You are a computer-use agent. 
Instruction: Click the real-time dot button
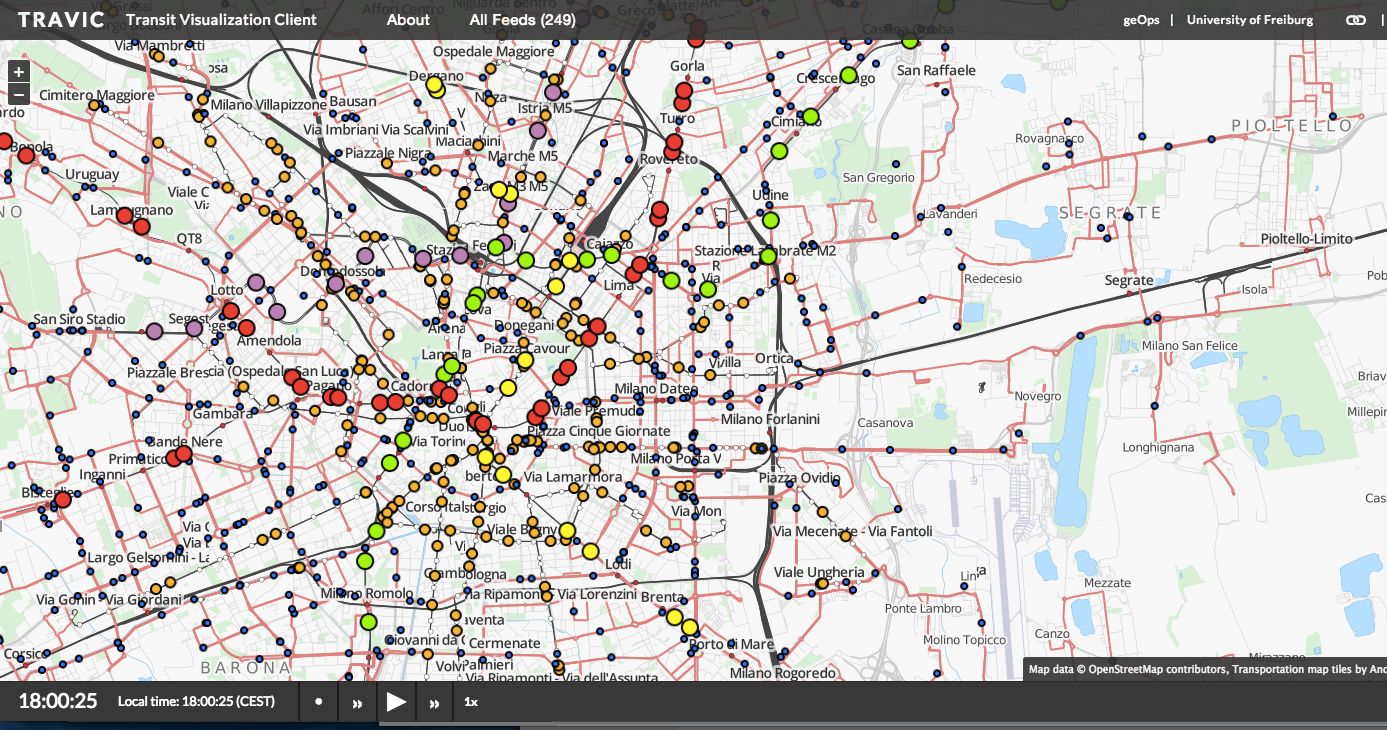click(x=319, y=702)
